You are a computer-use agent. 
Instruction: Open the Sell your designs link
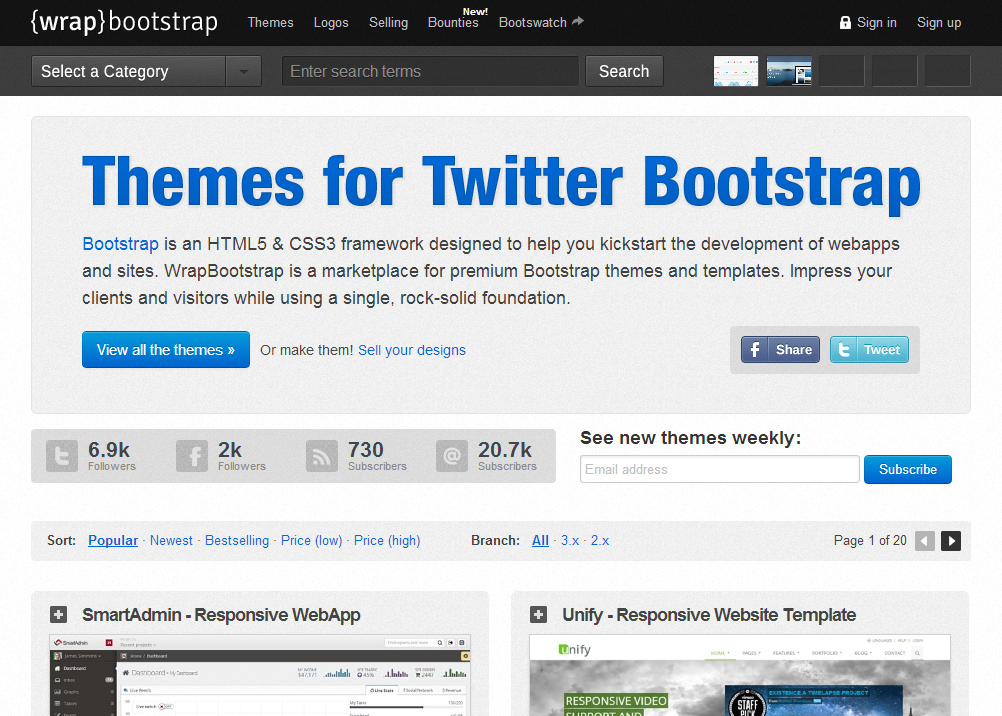click(x=412, y=350)
